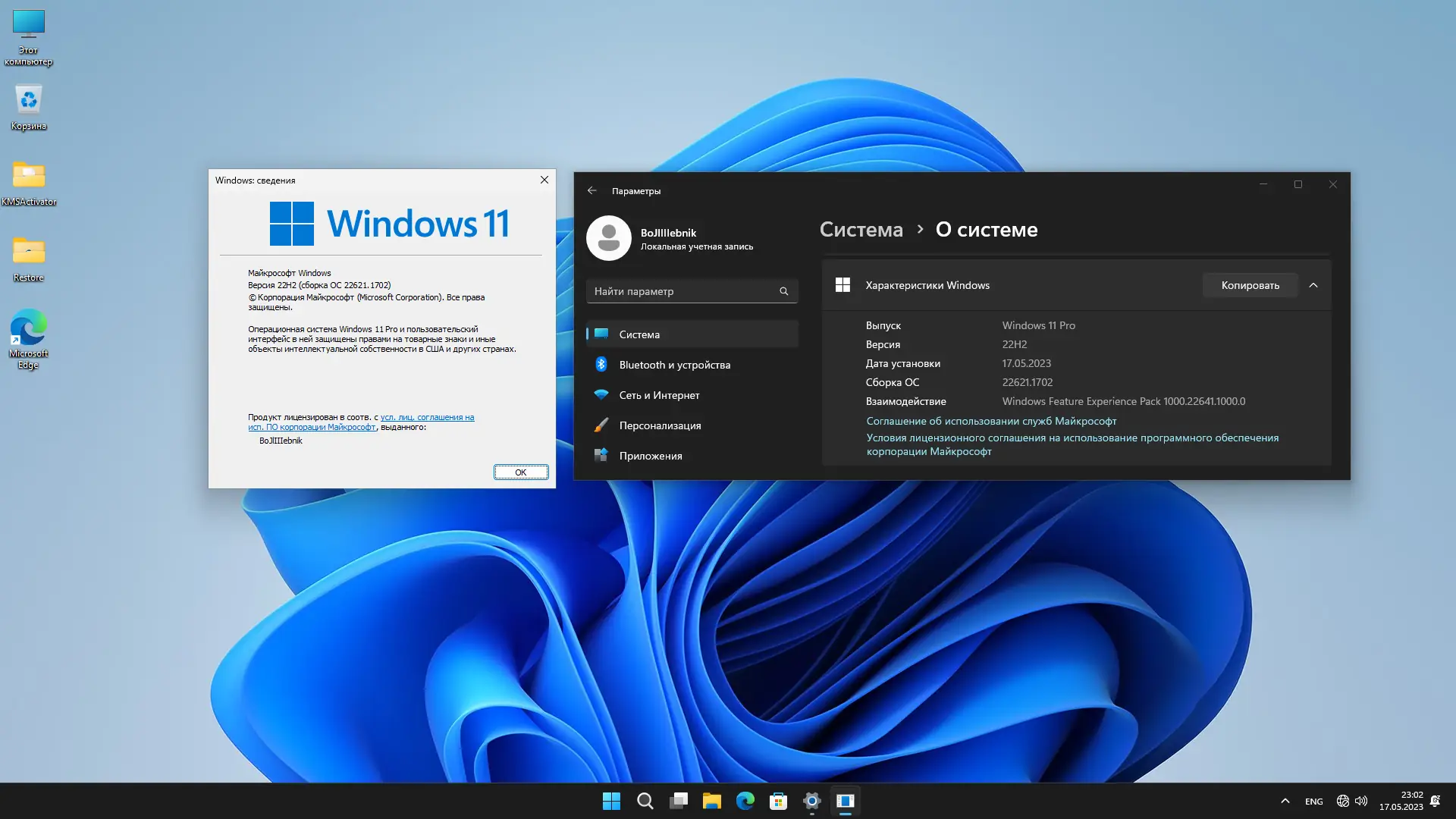Open Сеть и Интернет settings section

coord(659,395)
